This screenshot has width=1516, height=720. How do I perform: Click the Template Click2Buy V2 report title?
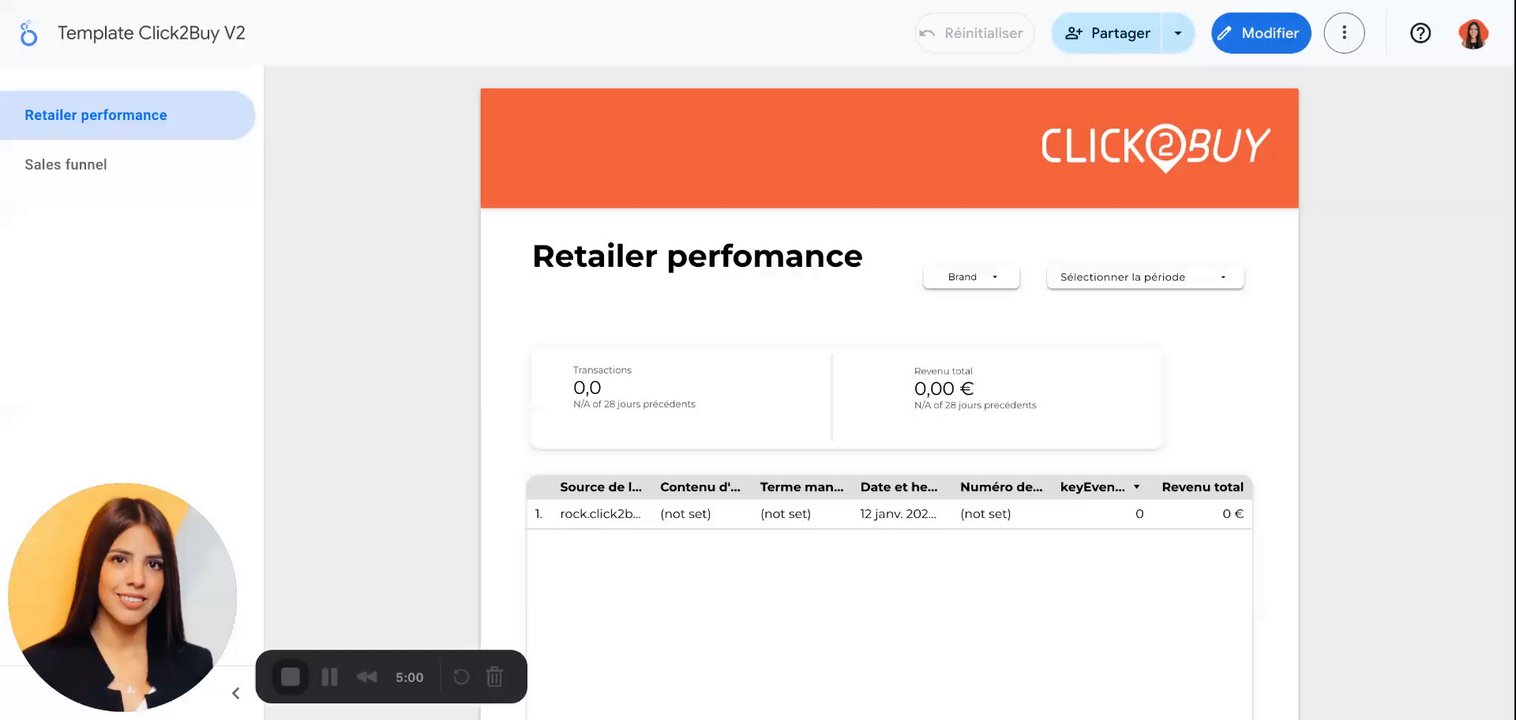coord(151,33)
